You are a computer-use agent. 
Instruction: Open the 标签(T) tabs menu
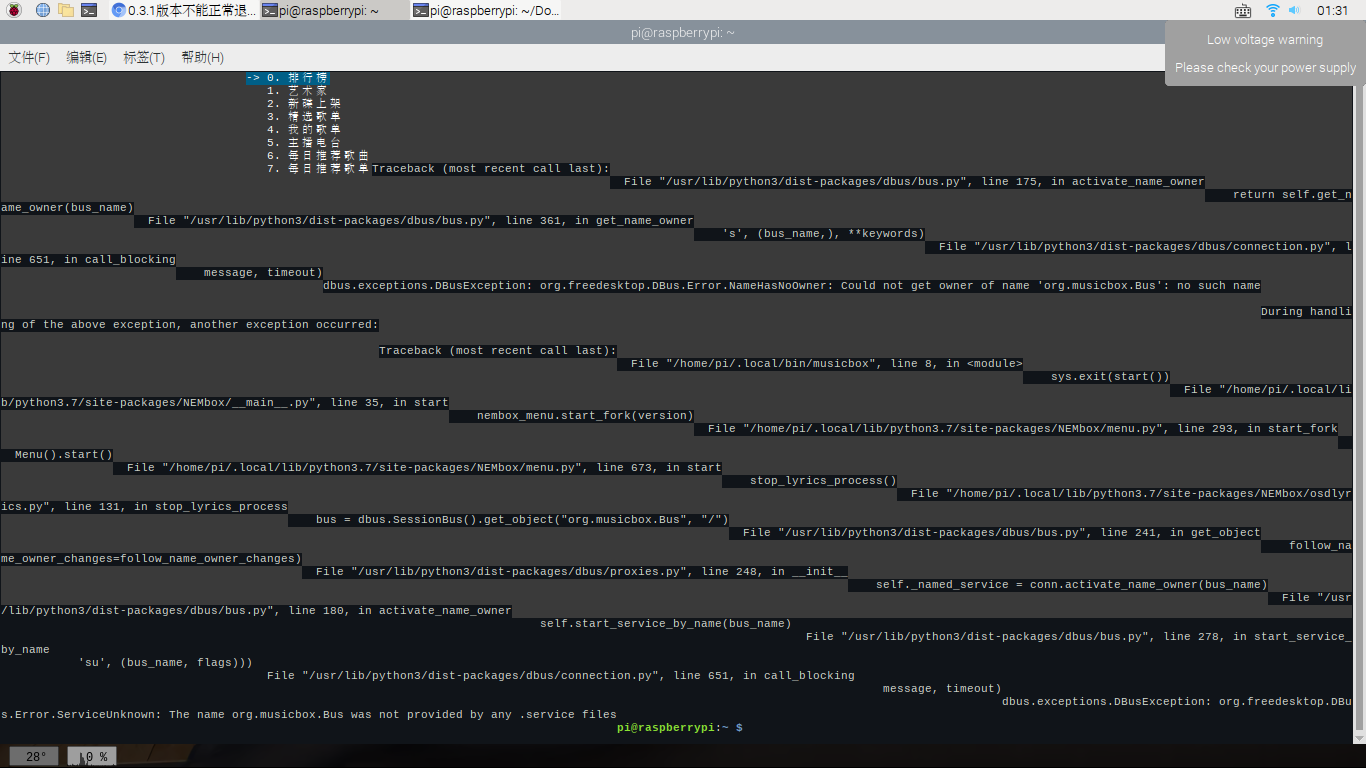coord(143,57)
